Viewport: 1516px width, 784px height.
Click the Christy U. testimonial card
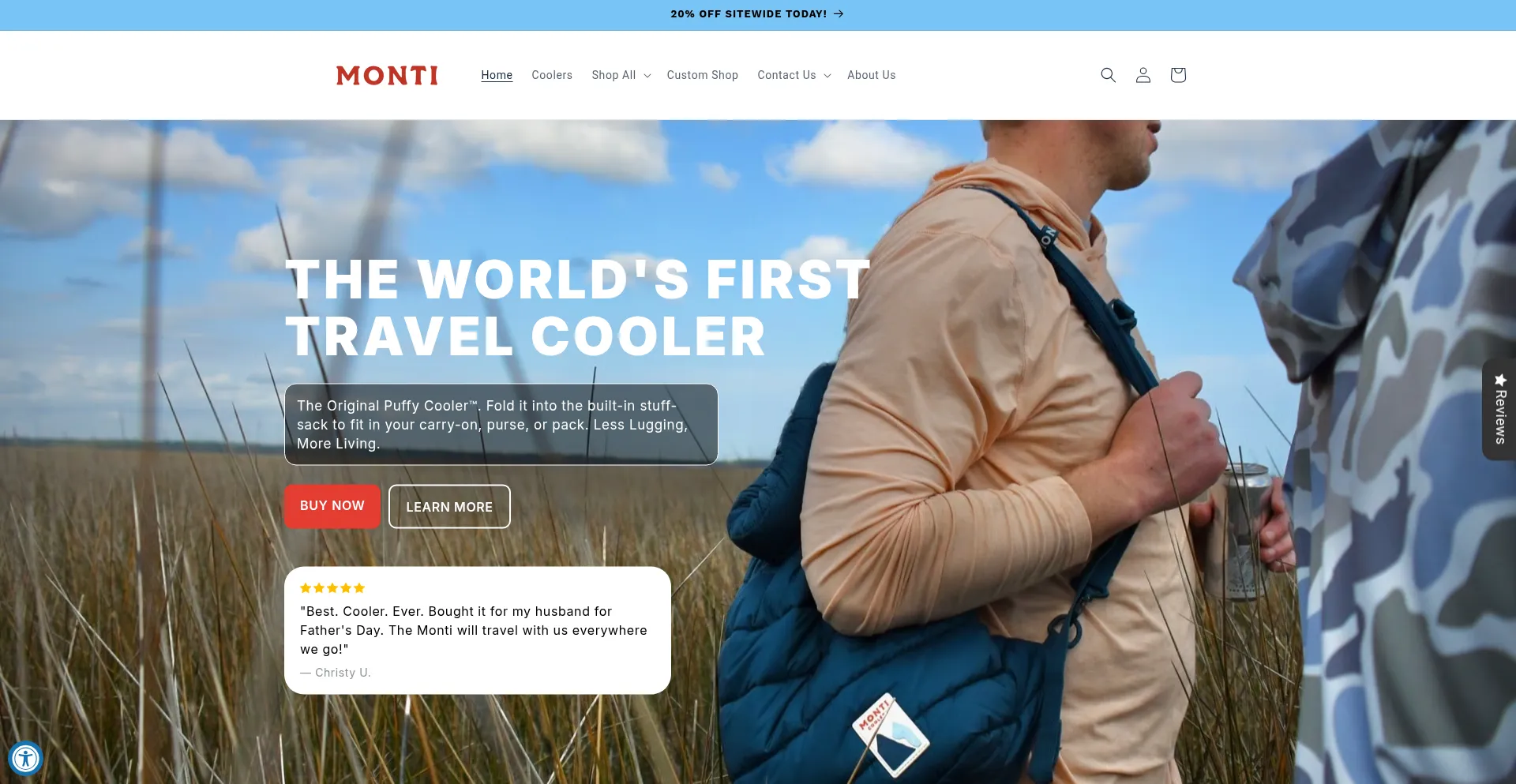click(x=478, y=631)
